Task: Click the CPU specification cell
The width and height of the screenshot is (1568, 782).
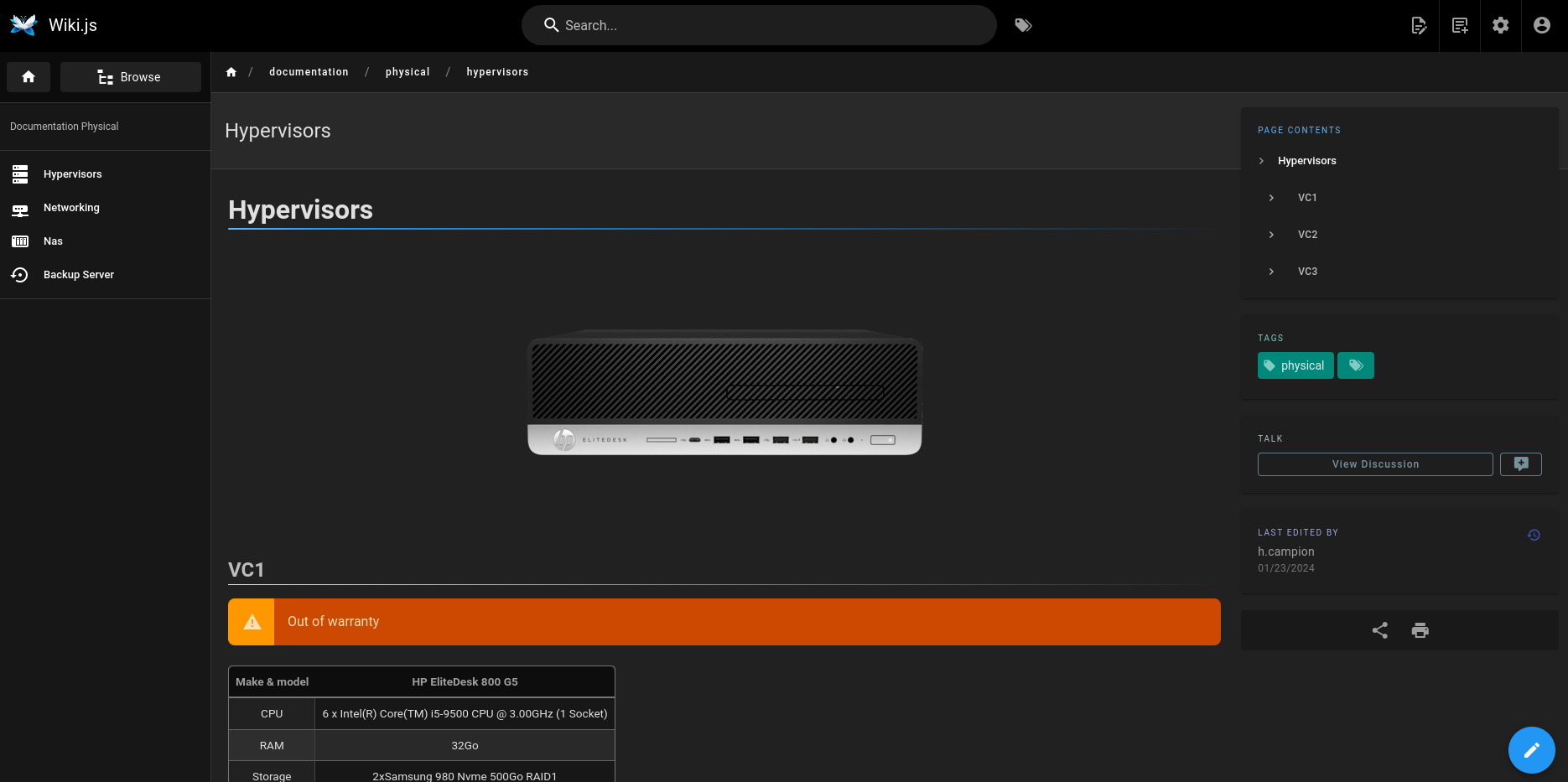Action: tap(465, 714)
